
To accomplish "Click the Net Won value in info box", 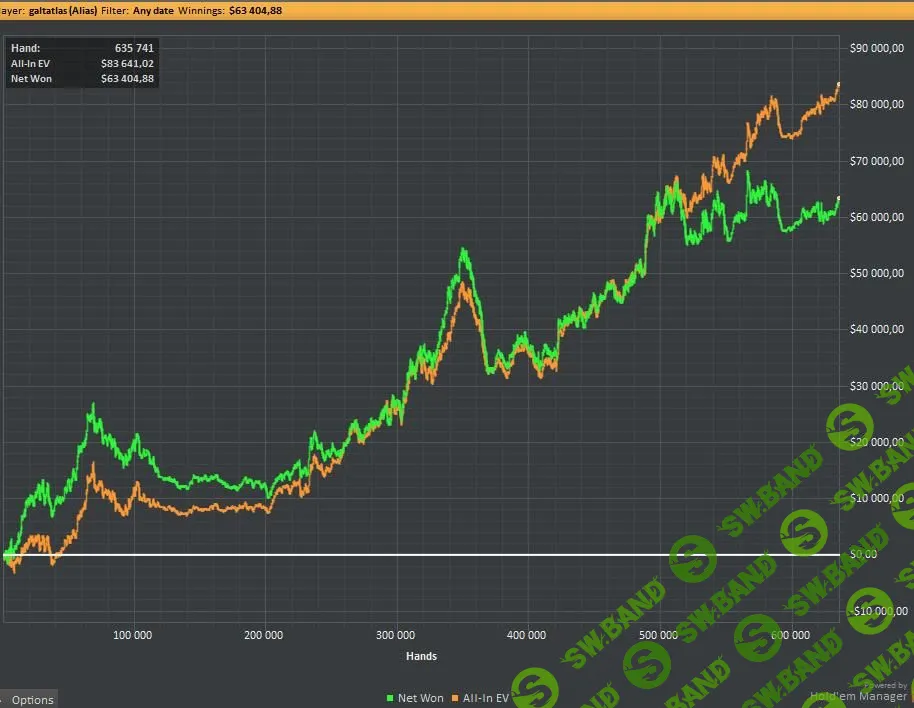I will (127, 79).
